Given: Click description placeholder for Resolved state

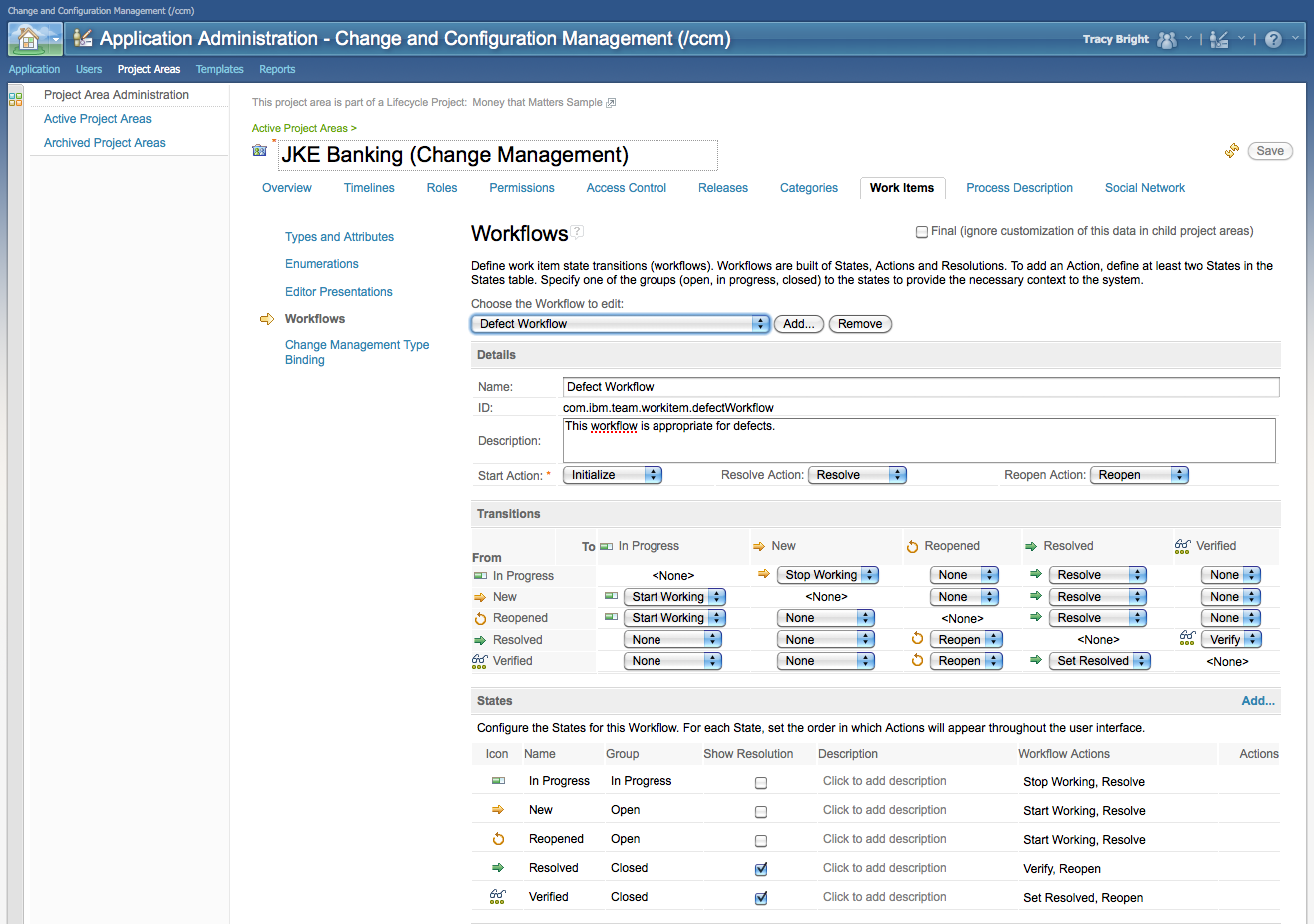Looking at the screenshot, I should (885, 868).
